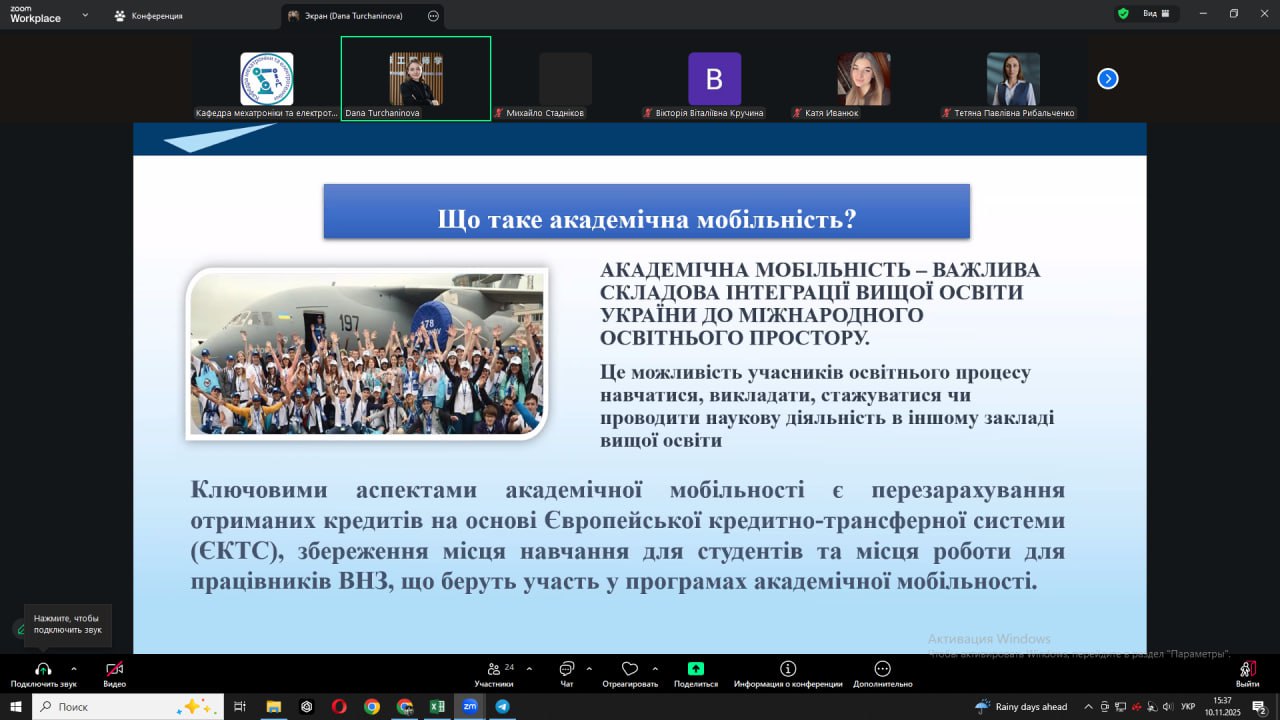1280x720 pixels.
Task: Open conference information (Информация о конференции)
Action: coord(788,669)
